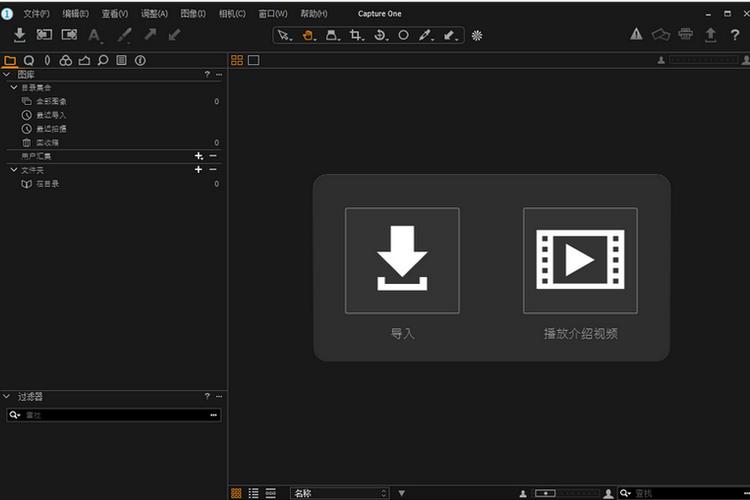This screenshot has width=750, height=500.
Task: Click the 播放介绍视频 play intro video button
Action: (580, 261)
